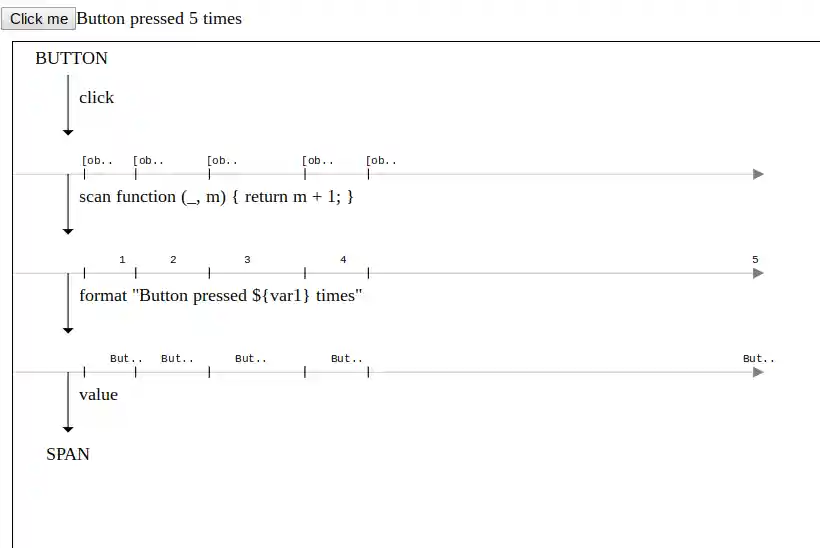Click the marker labeled 1 on scan timeline

point(122,260)
